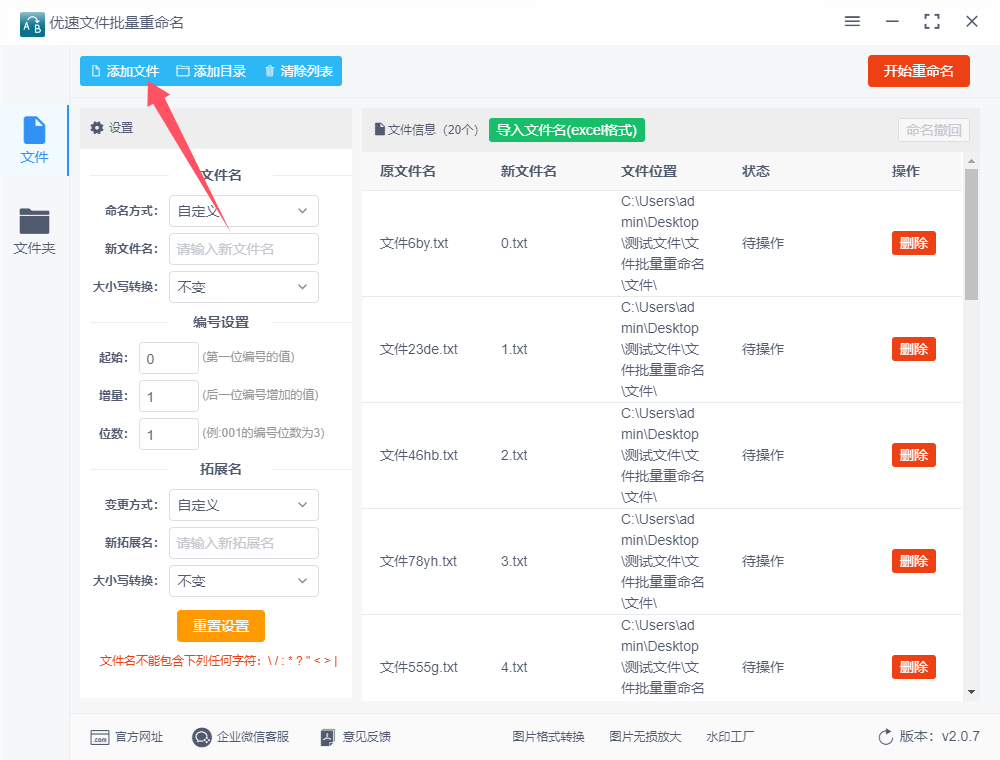This screenshot has height=760, width=1000.
Task: Click the scrollbar down arrow
Action: 971,692
